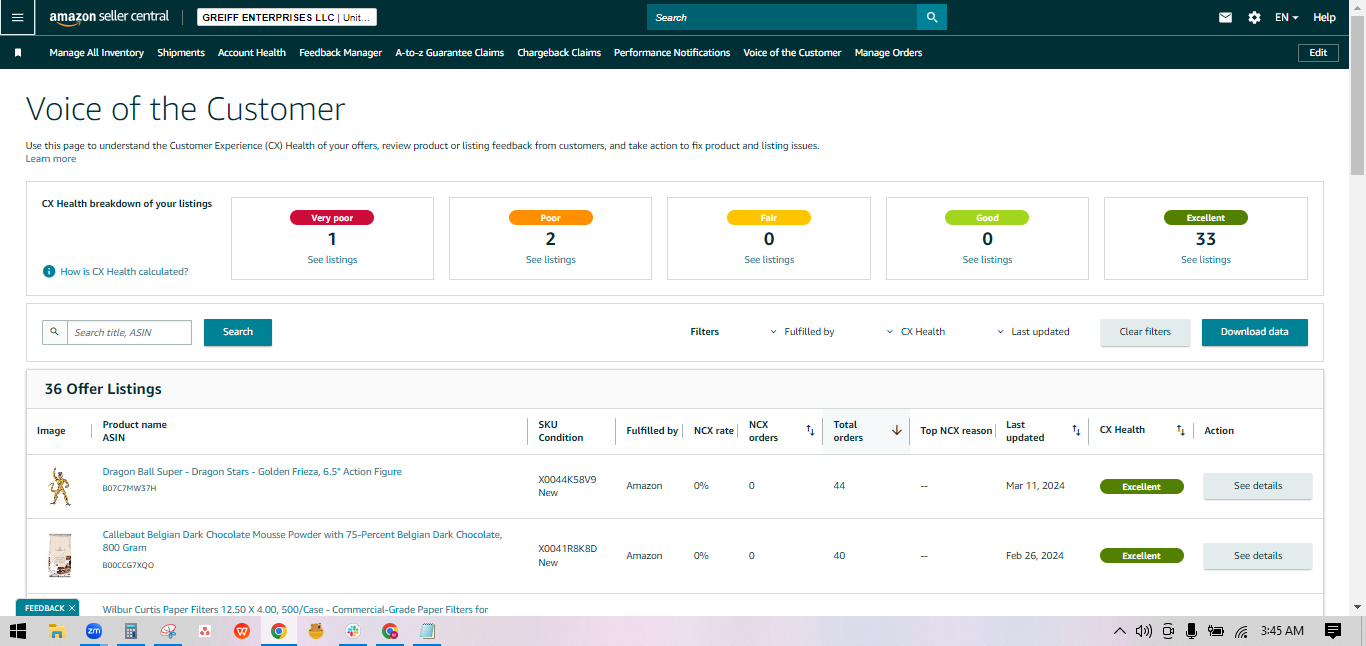Go to Account Health
This screenshot has width=1366, height=646.
click(252, 53)
